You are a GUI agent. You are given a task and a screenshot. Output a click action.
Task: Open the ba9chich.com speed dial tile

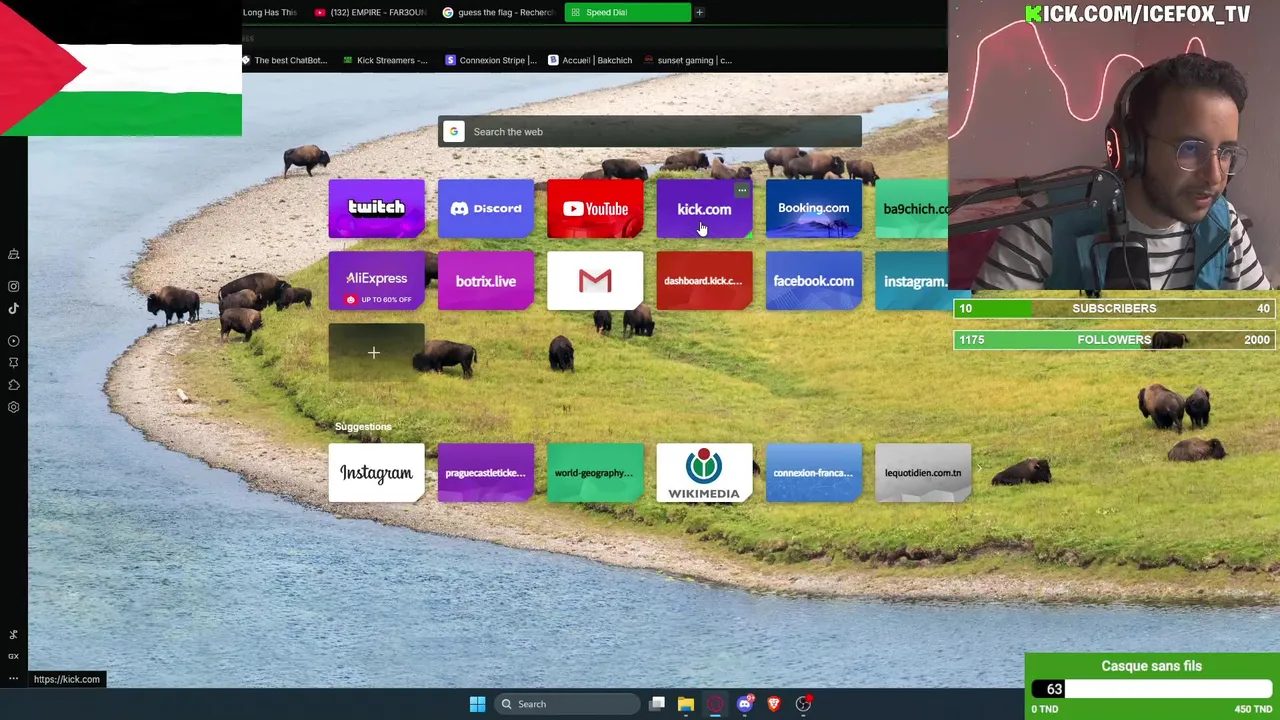coord(912,209)
